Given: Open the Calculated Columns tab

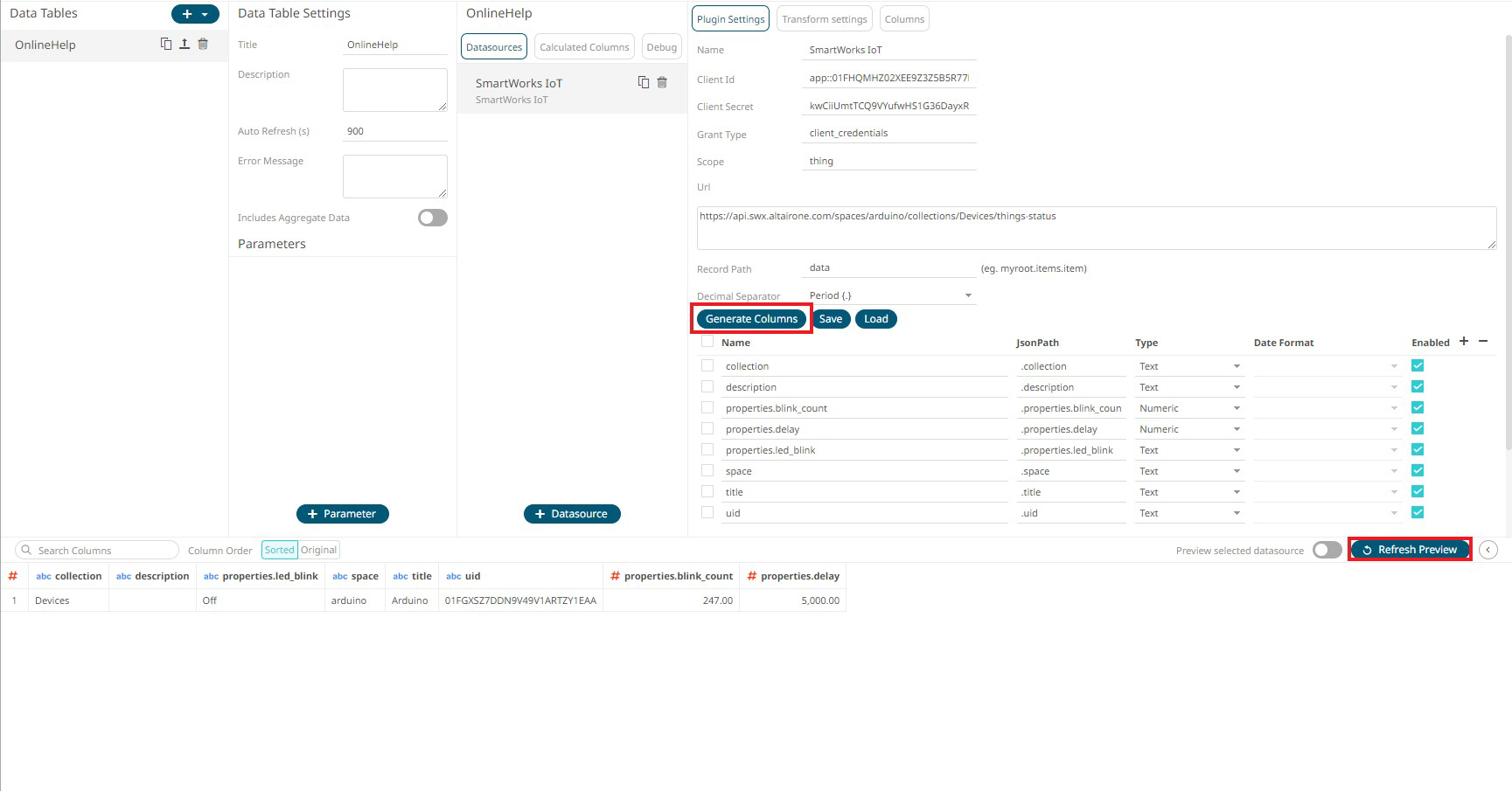Looking at the screenshot, I should click(584, 47).
